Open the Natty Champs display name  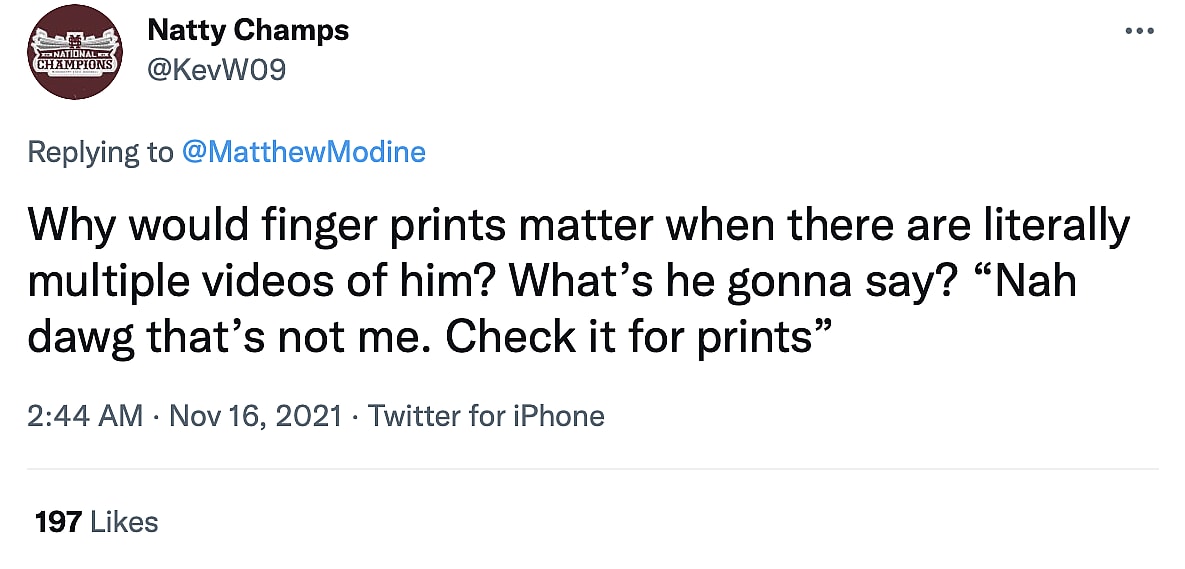click(248, 31)
